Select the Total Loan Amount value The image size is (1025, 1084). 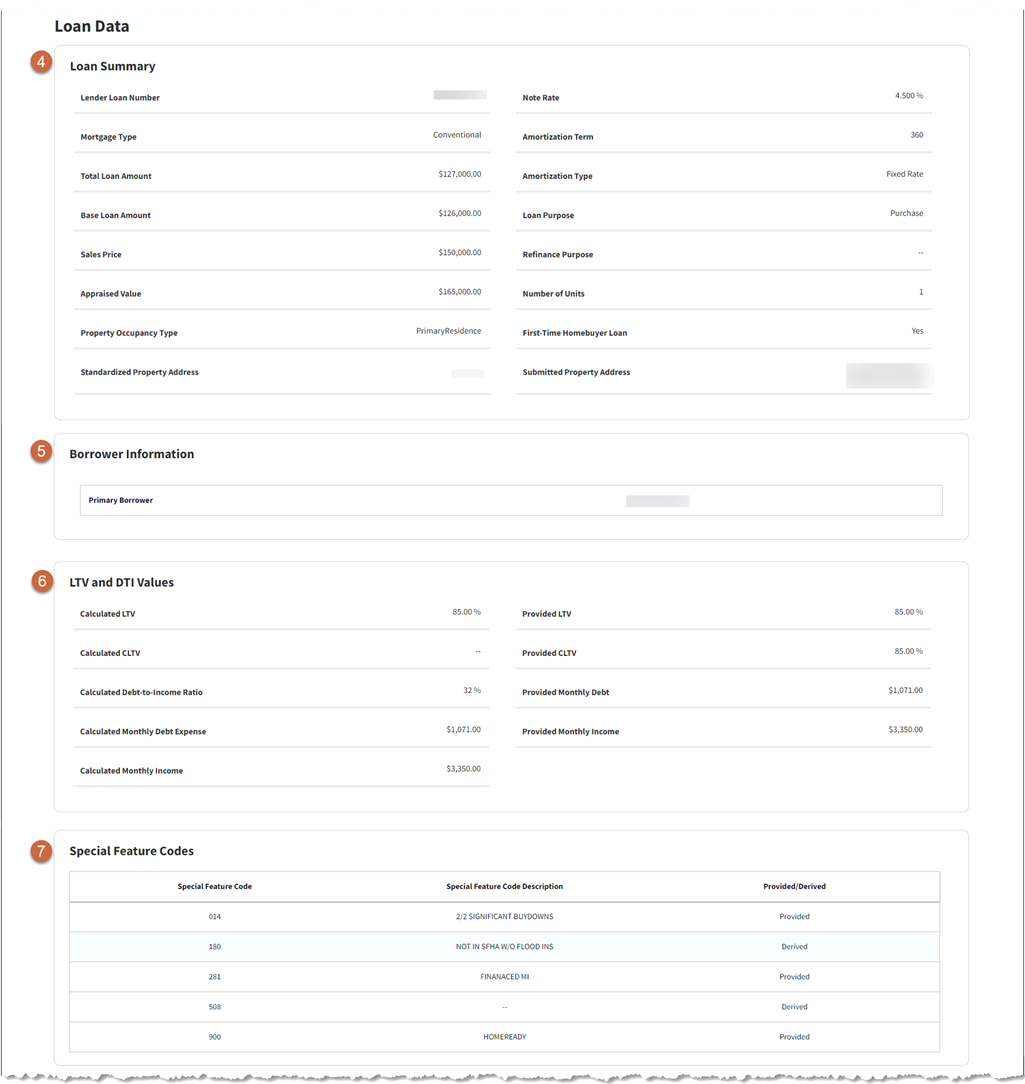point(460,172)
